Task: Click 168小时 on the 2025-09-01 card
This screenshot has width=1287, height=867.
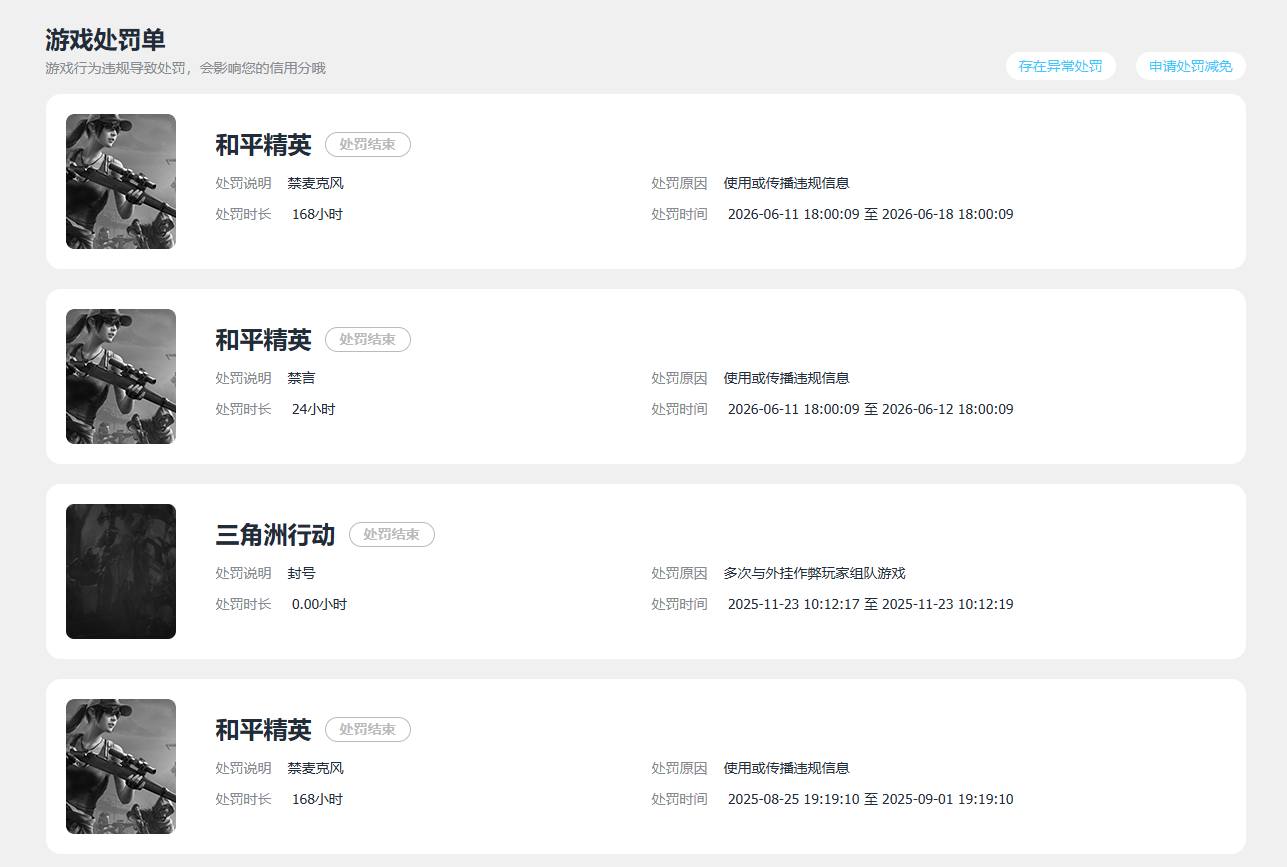Action: 317,799
